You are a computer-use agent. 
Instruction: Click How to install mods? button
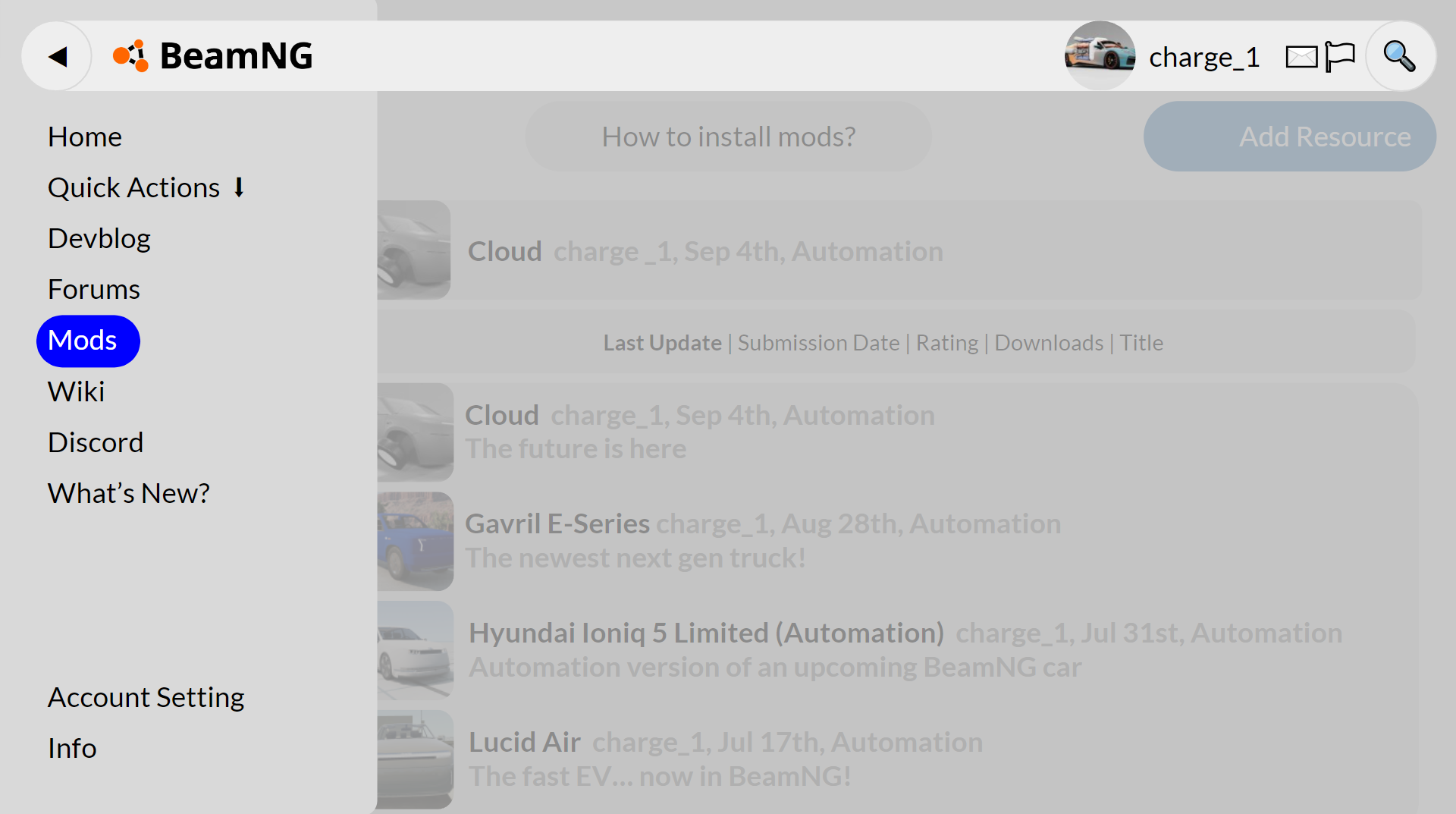(x=728, y=137)
